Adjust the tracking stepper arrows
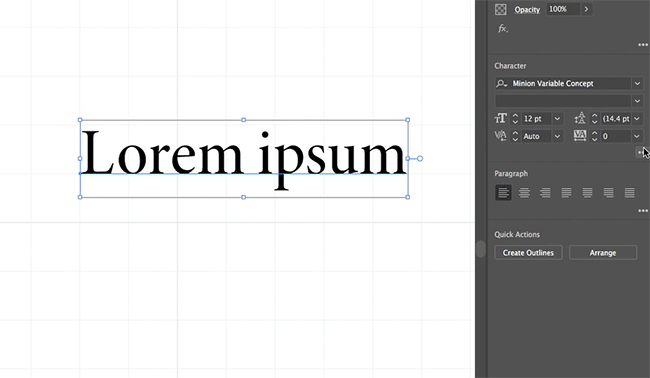The height and width of the screenshot is (378, 650). [594, 136]
